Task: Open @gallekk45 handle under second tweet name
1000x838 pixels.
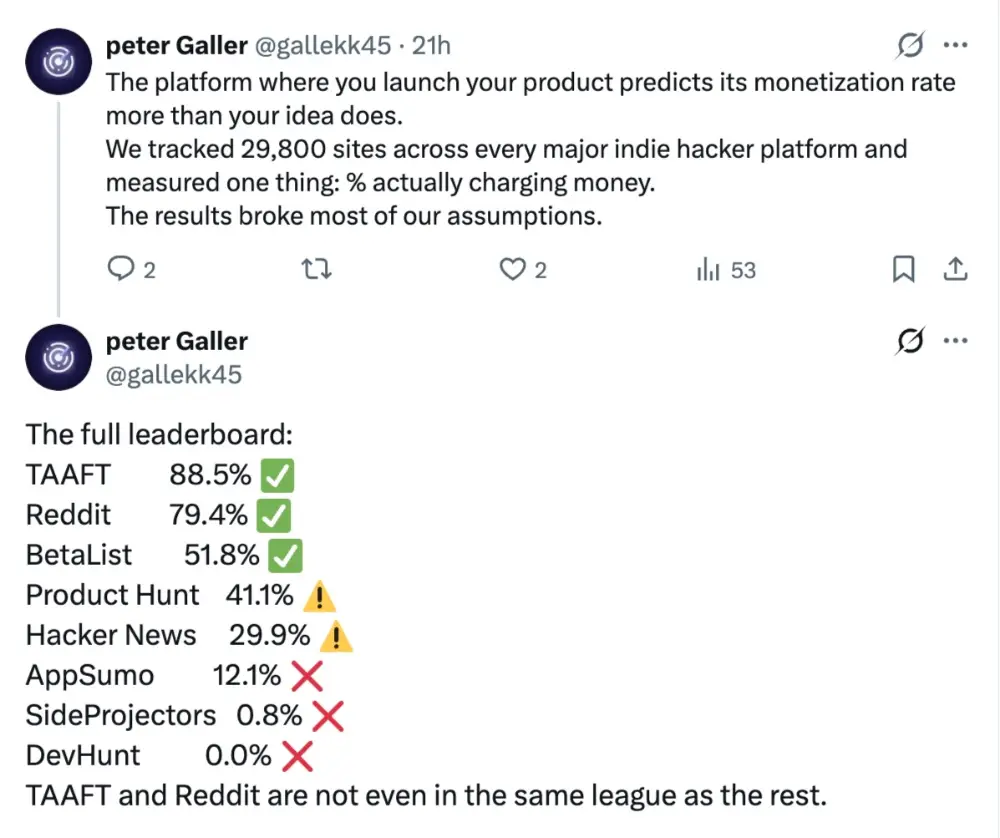Action: click(x=174, y=373)
